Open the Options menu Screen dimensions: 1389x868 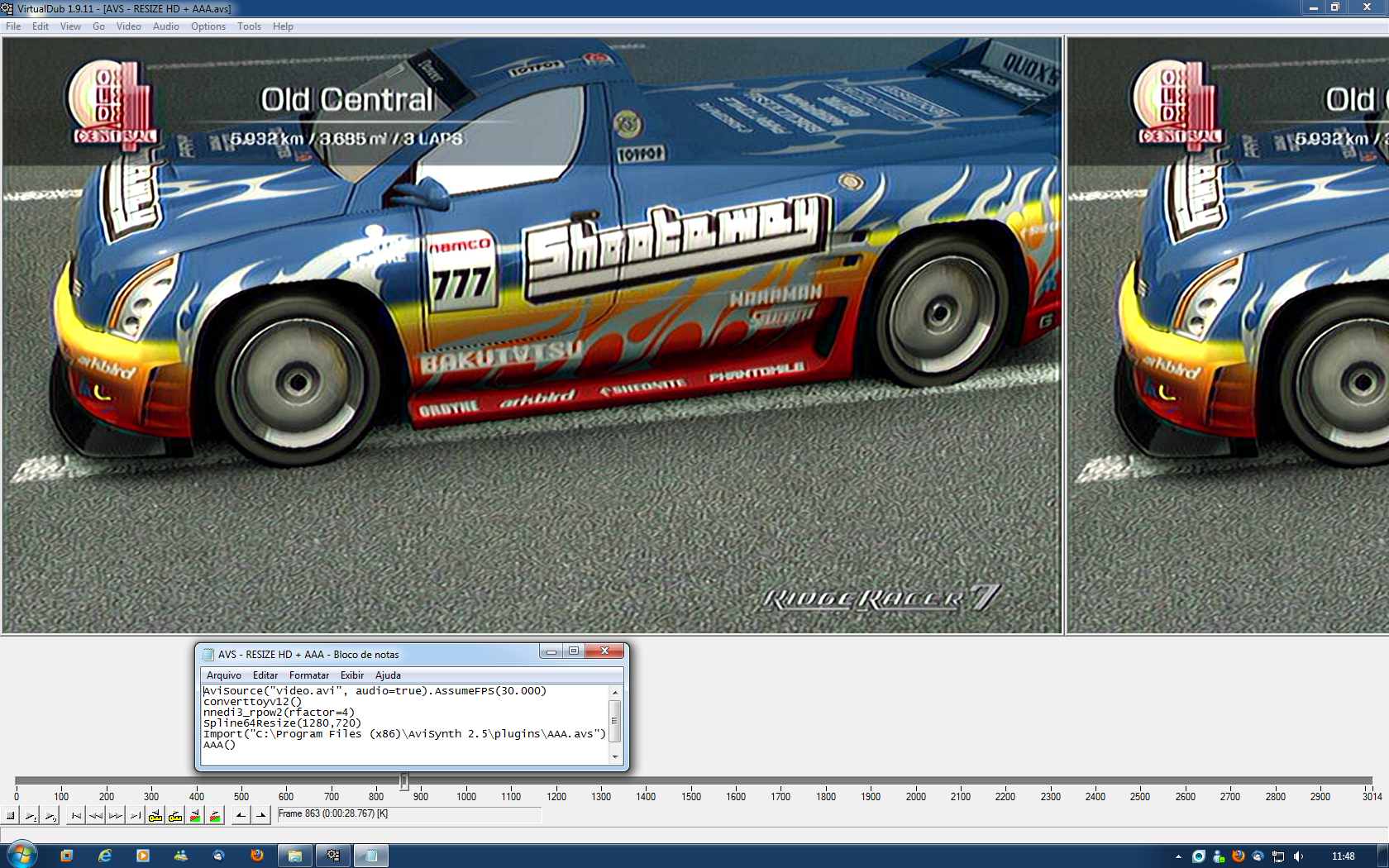[x=208, y=26]
